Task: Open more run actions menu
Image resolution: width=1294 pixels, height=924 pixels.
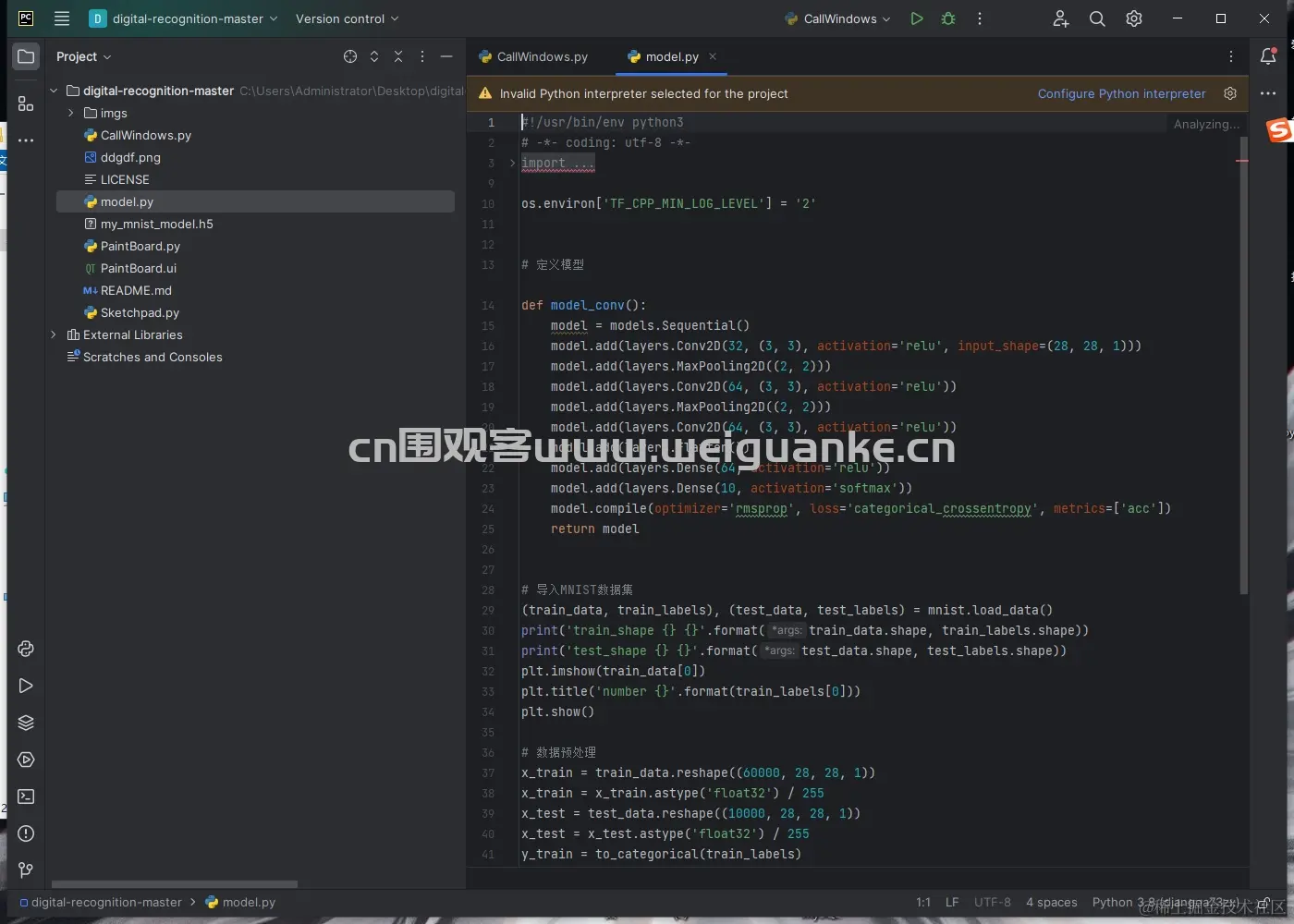Action: pos(980,18)
